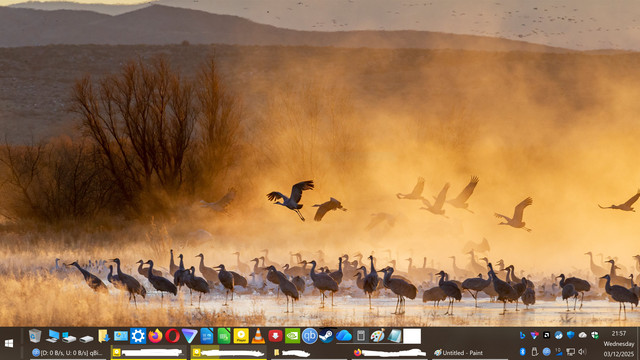Open LibreOffice Writer shortcut

[x=207, y=336]
